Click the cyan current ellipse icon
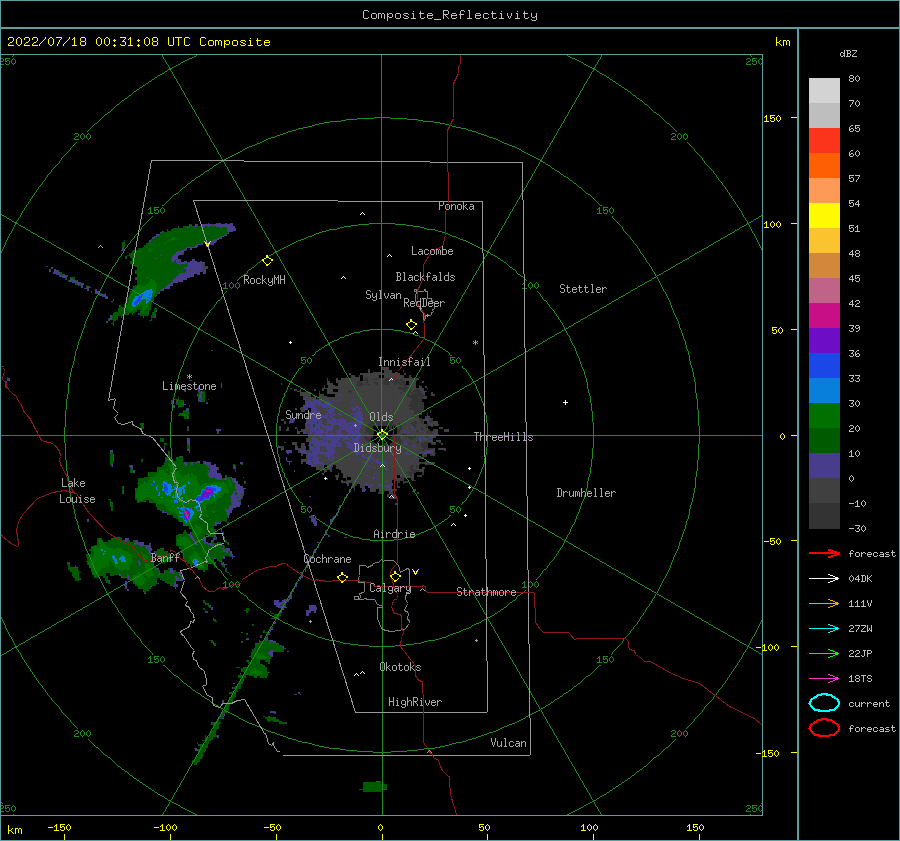This screenshot has height=841, width=900. [824, 703]
